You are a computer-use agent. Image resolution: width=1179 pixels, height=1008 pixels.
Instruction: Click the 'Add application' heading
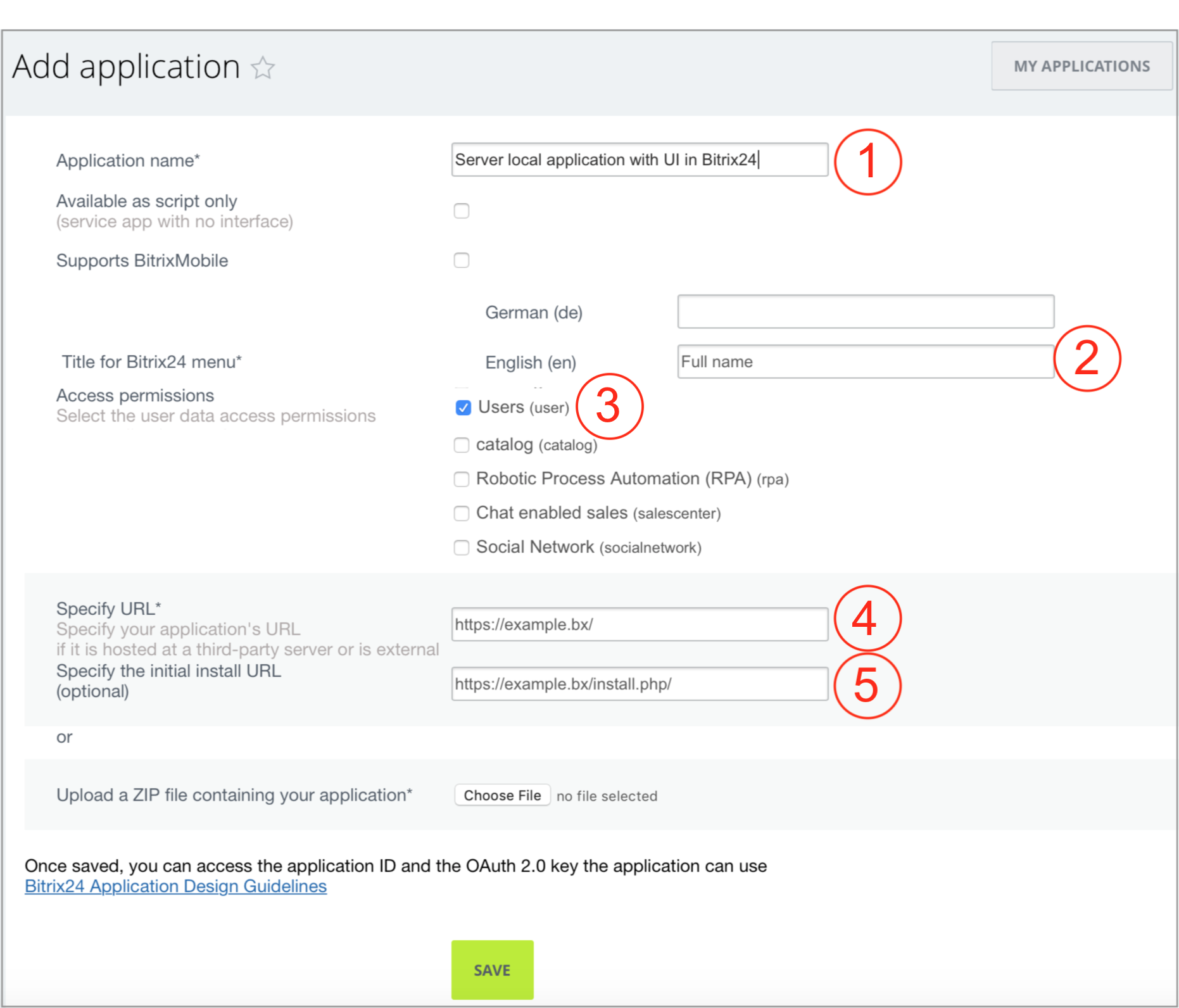(x=126, y=66)
